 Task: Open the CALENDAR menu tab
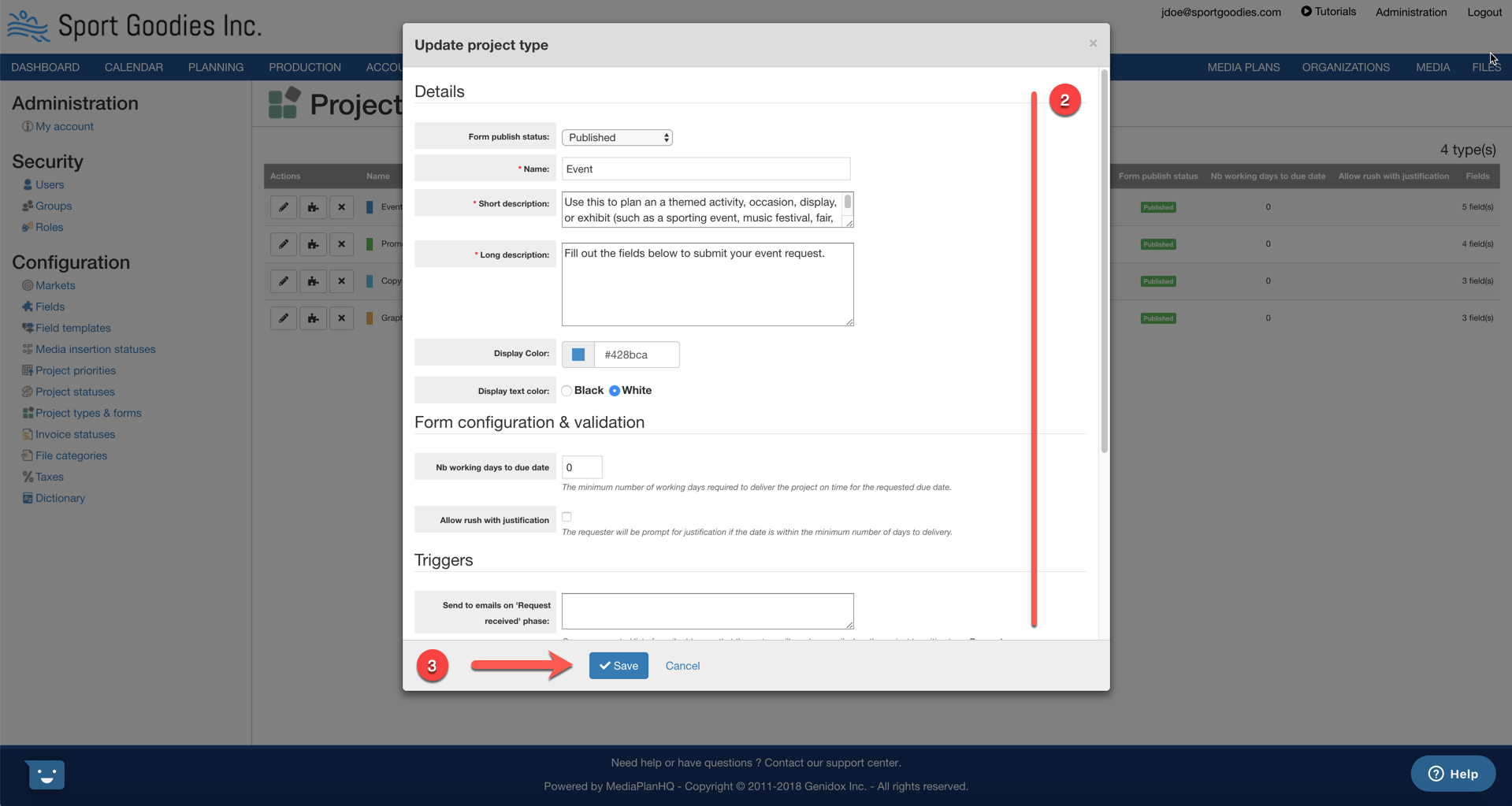(x=134, y=67)
